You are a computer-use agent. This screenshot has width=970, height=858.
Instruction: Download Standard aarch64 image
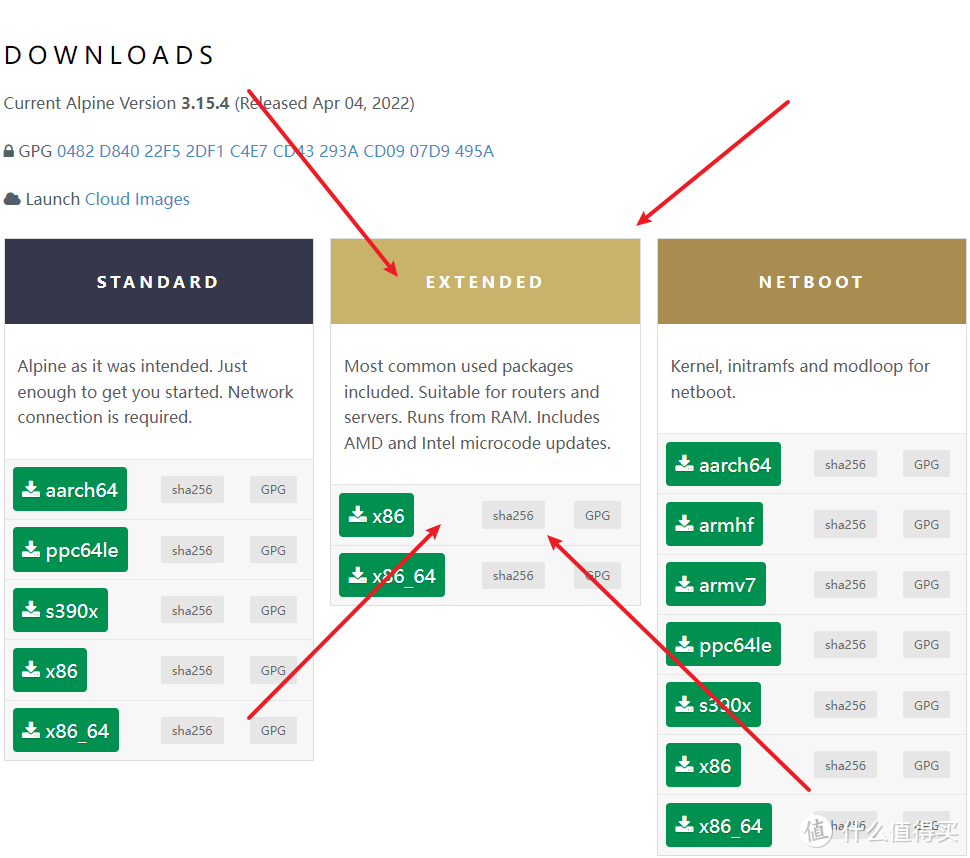[70, 489]
